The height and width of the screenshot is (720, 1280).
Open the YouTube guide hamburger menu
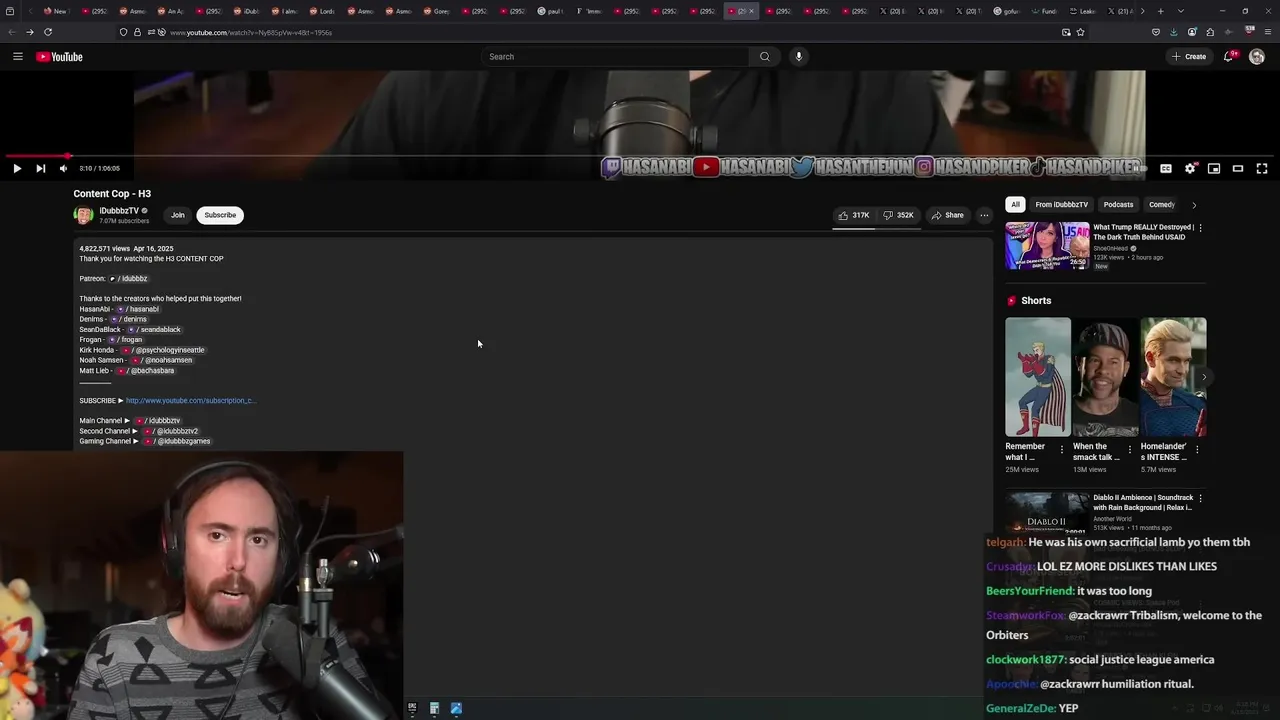[x=17, y=57]
